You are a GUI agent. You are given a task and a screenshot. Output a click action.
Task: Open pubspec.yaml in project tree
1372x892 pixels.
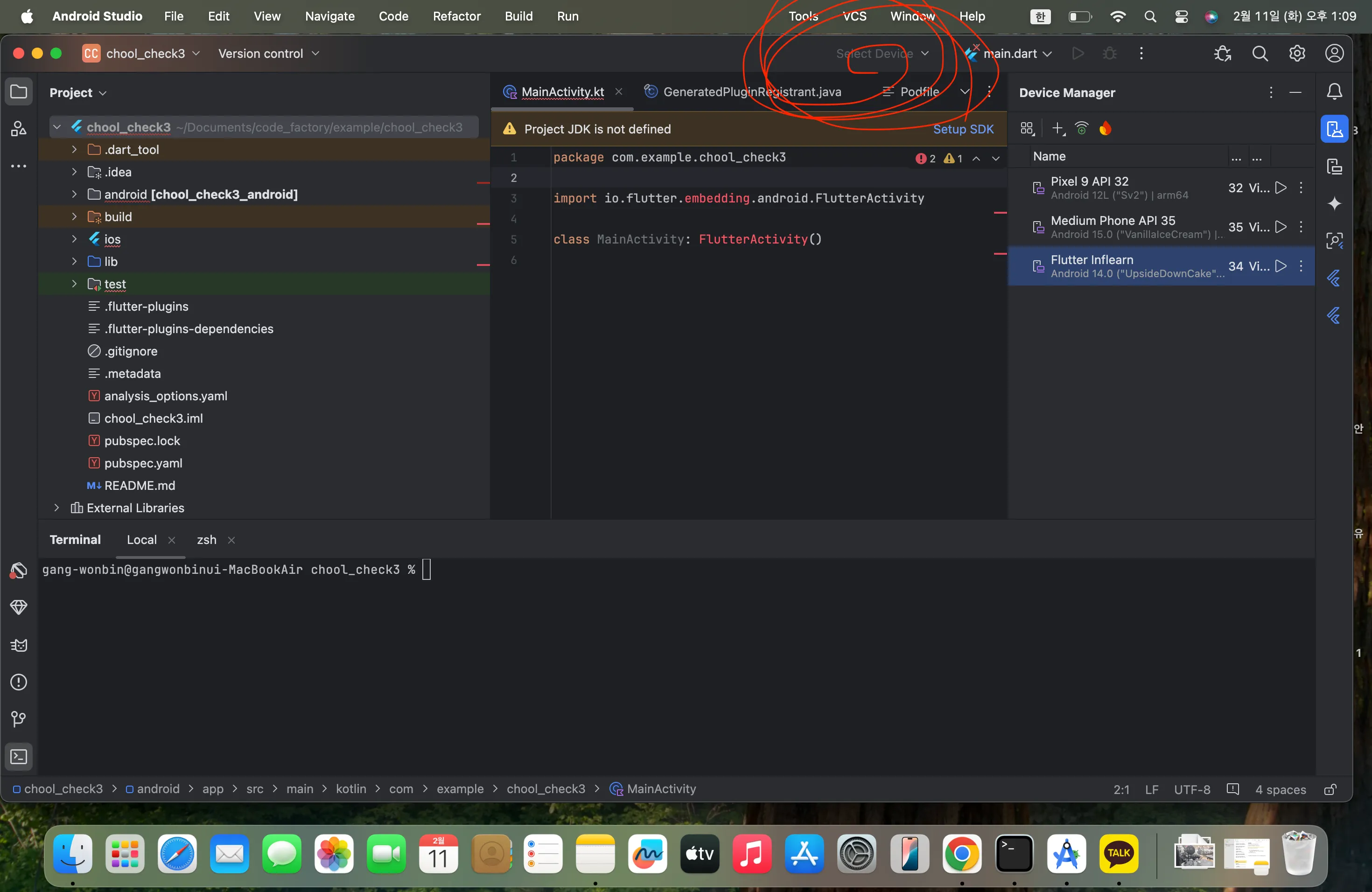143,463
